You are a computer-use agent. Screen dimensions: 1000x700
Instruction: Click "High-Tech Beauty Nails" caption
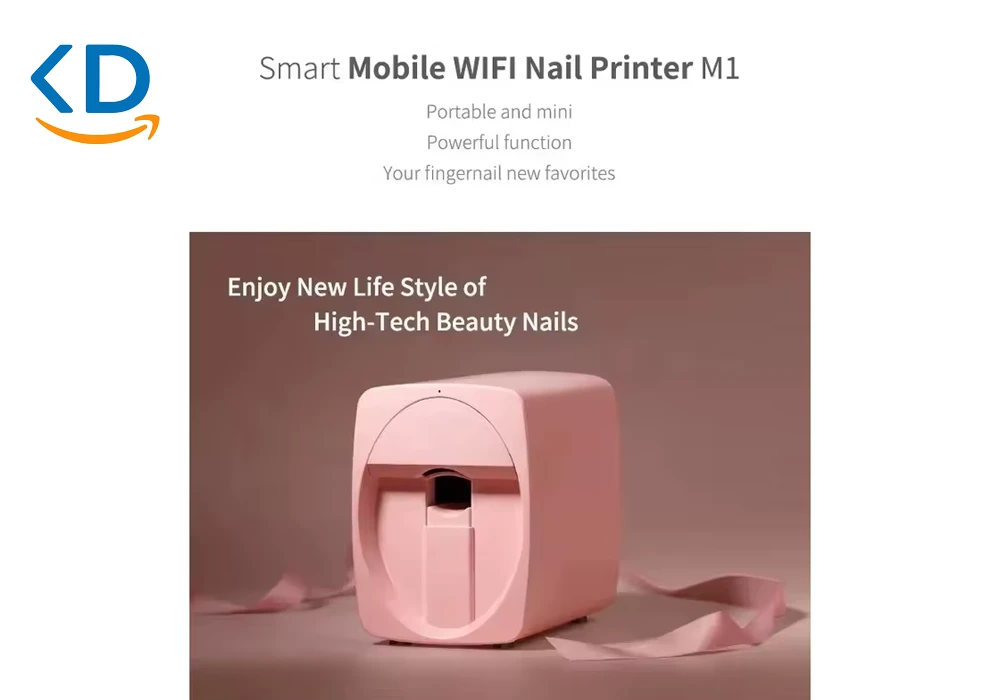pyautogui.click(x=446, y=322)
